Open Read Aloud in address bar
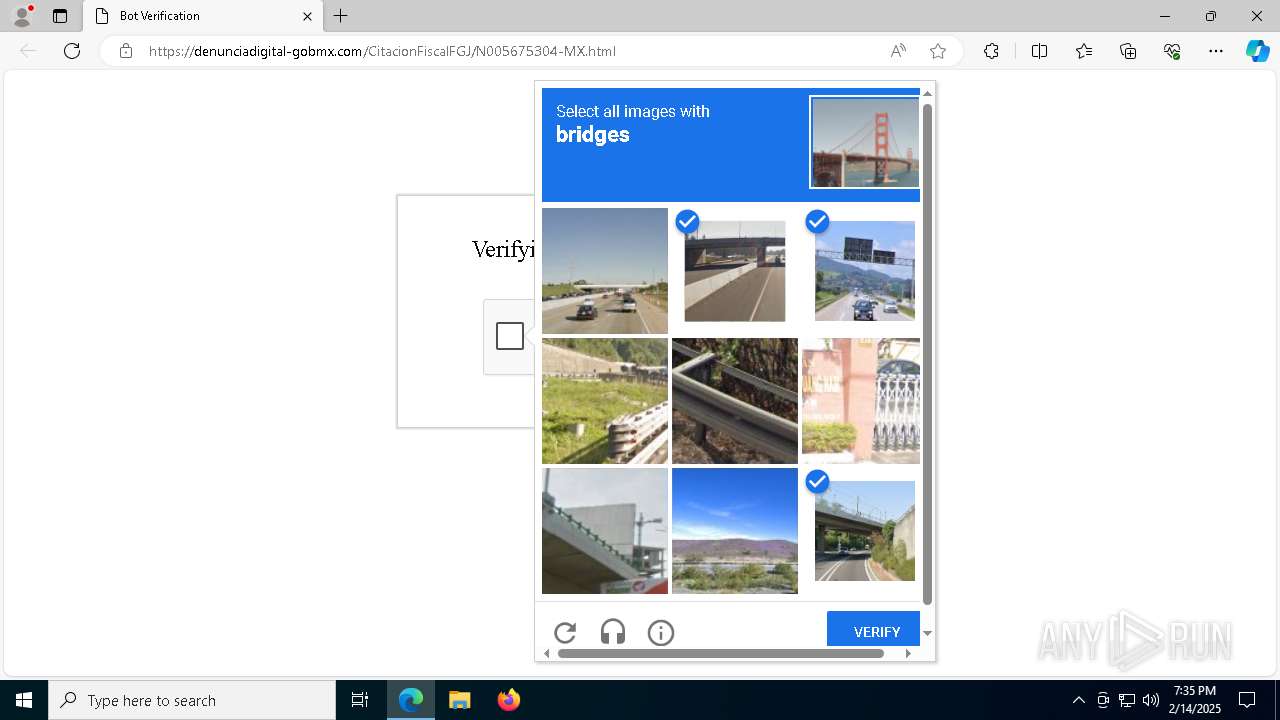The height and width of the screenshot is (720, 1280). pyautogui.click(x=898, y=51)
